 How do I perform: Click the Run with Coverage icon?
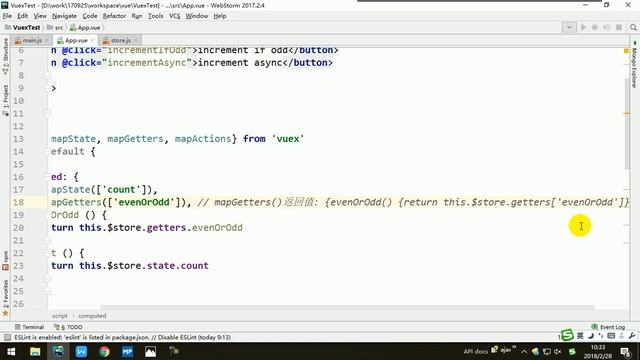tap(607, 27)
